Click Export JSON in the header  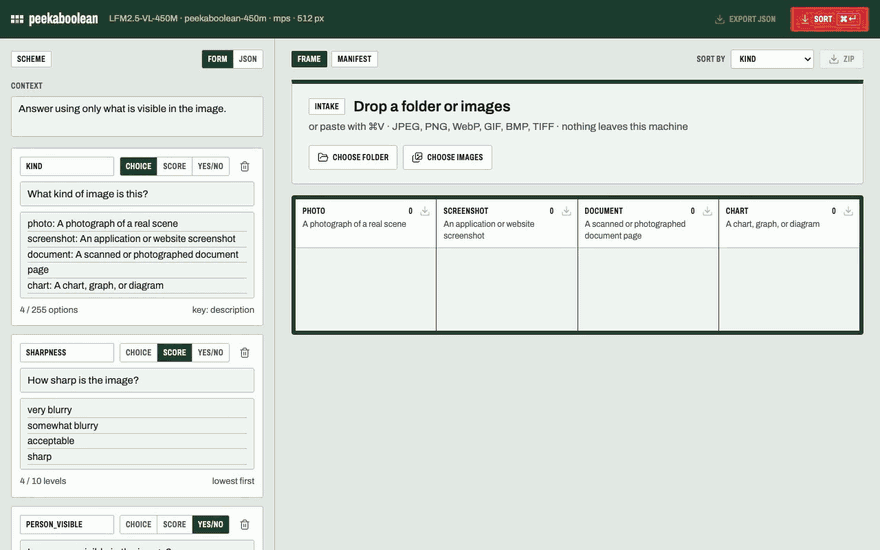(x=745, y=19)
